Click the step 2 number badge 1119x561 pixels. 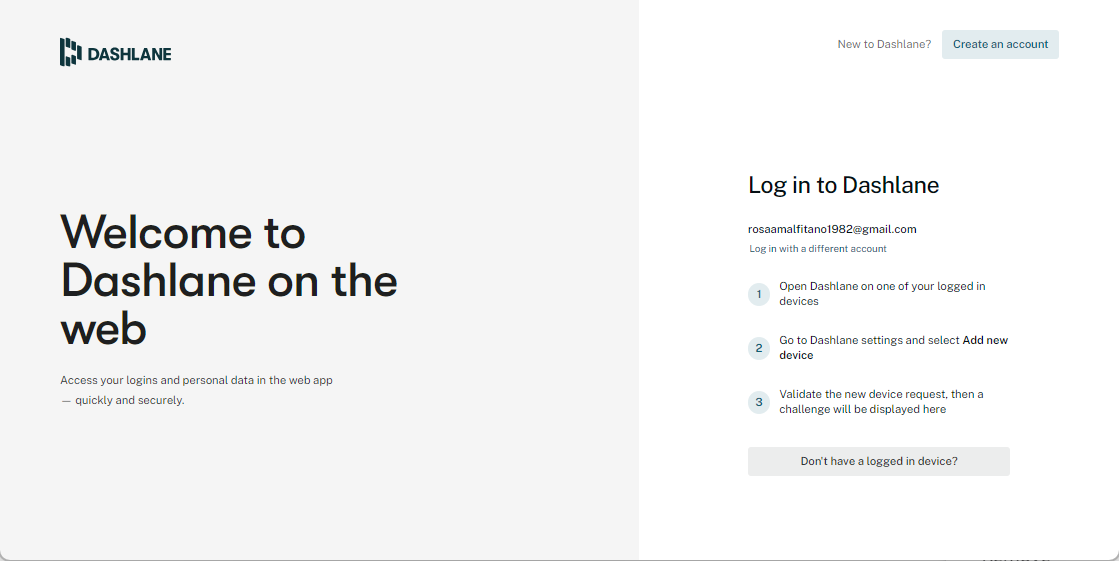click(x=759, y=348)
